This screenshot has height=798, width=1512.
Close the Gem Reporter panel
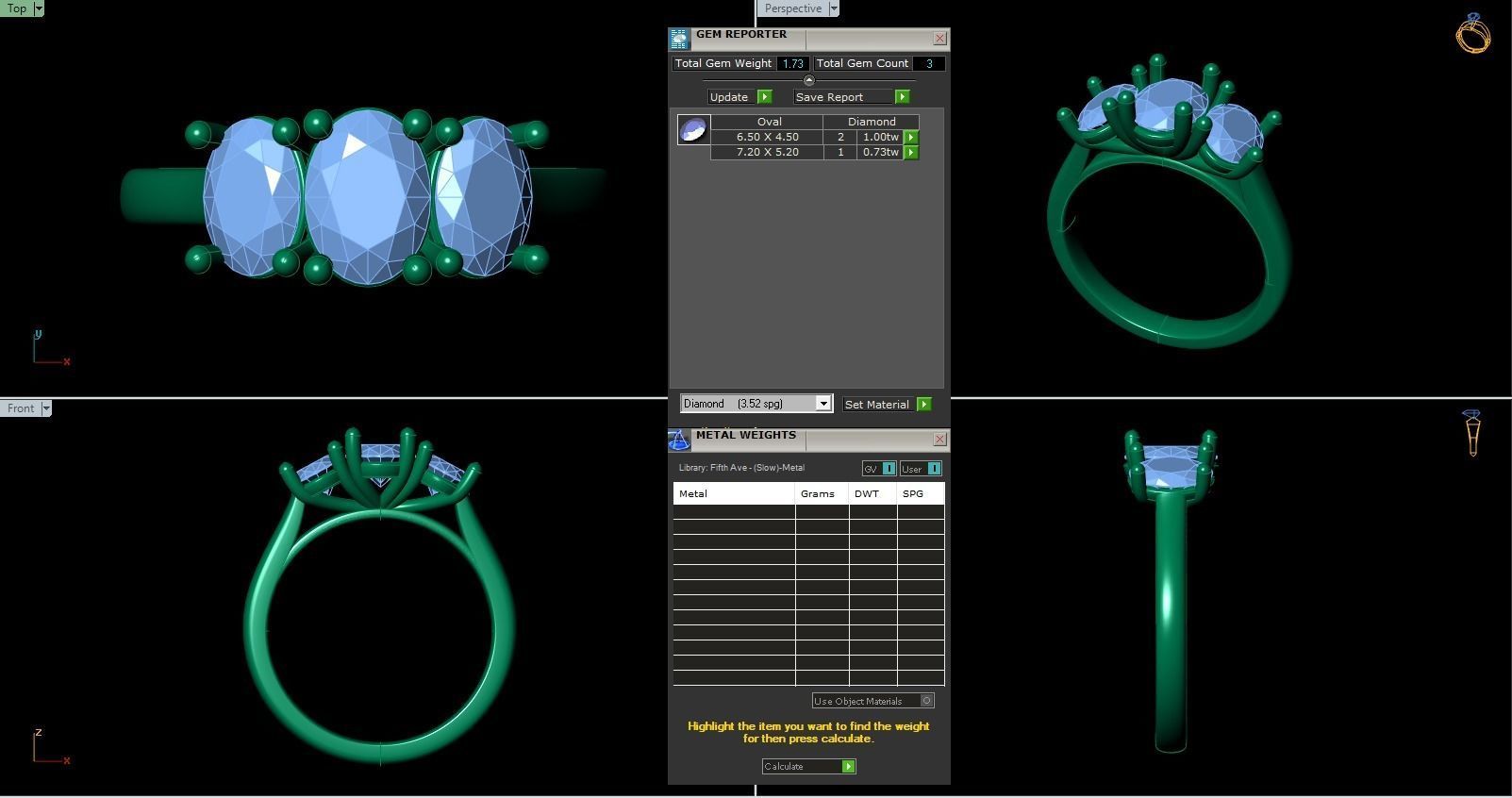tap(939, 39)
